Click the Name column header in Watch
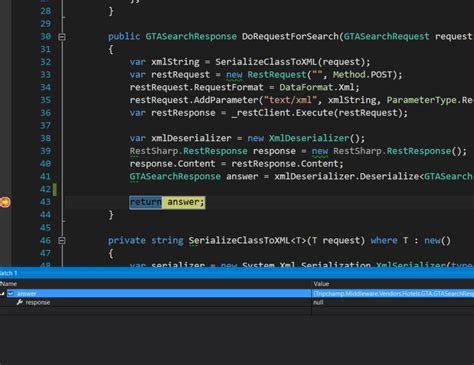The width and height of the screenshot is (474, 365). [8, 284]
